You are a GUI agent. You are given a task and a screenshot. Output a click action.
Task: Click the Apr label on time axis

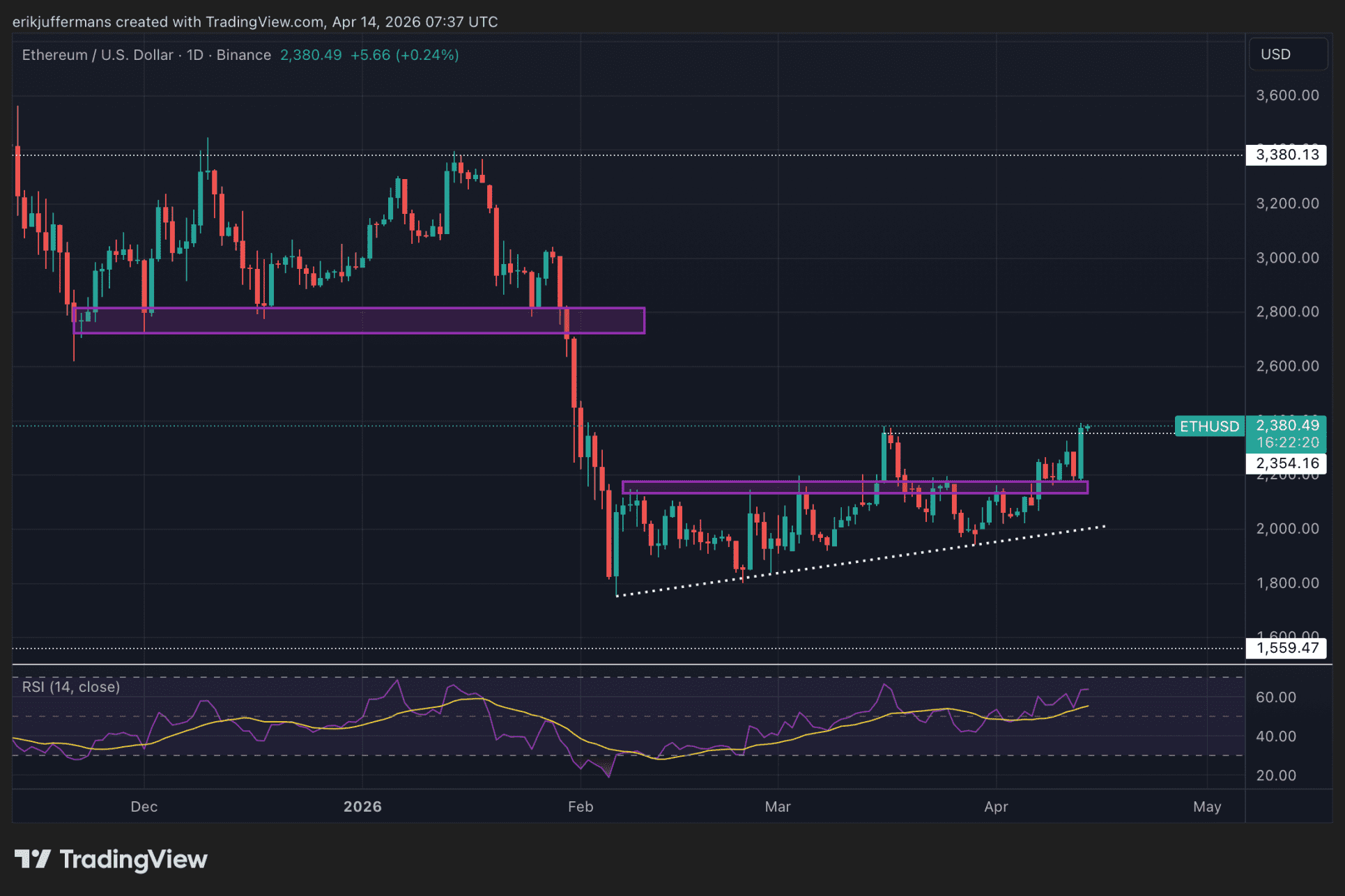click(996, 807)
